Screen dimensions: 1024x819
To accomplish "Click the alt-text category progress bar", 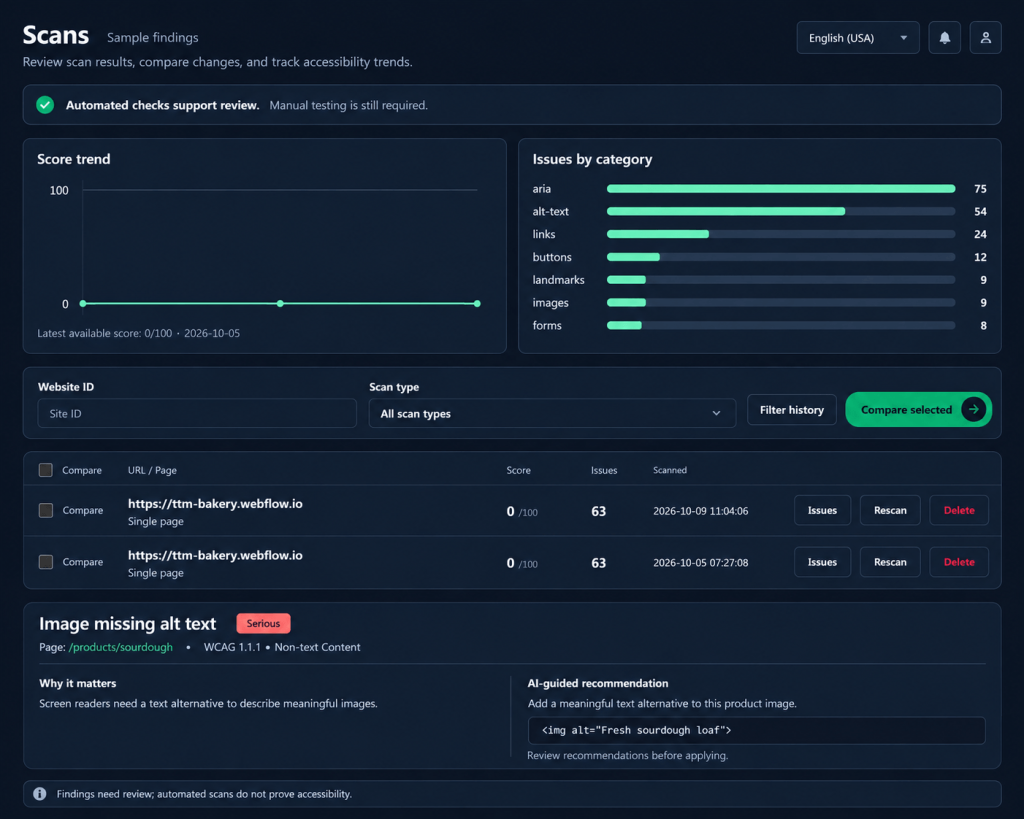I will pos(781,212).
